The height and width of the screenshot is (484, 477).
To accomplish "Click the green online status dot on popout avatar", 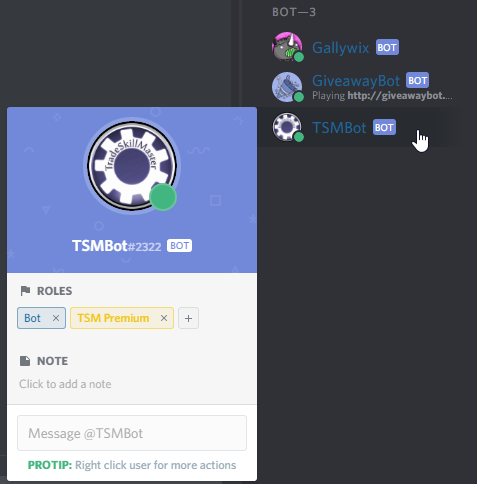I will [x=163, y=197].
